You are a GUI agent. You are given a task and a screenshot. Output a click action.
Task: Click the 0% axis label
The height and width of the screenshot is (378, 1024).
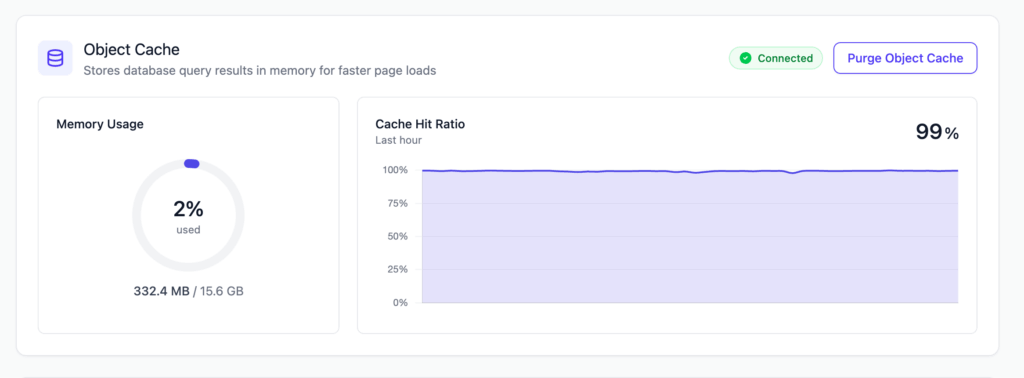(x=400, y=303)
